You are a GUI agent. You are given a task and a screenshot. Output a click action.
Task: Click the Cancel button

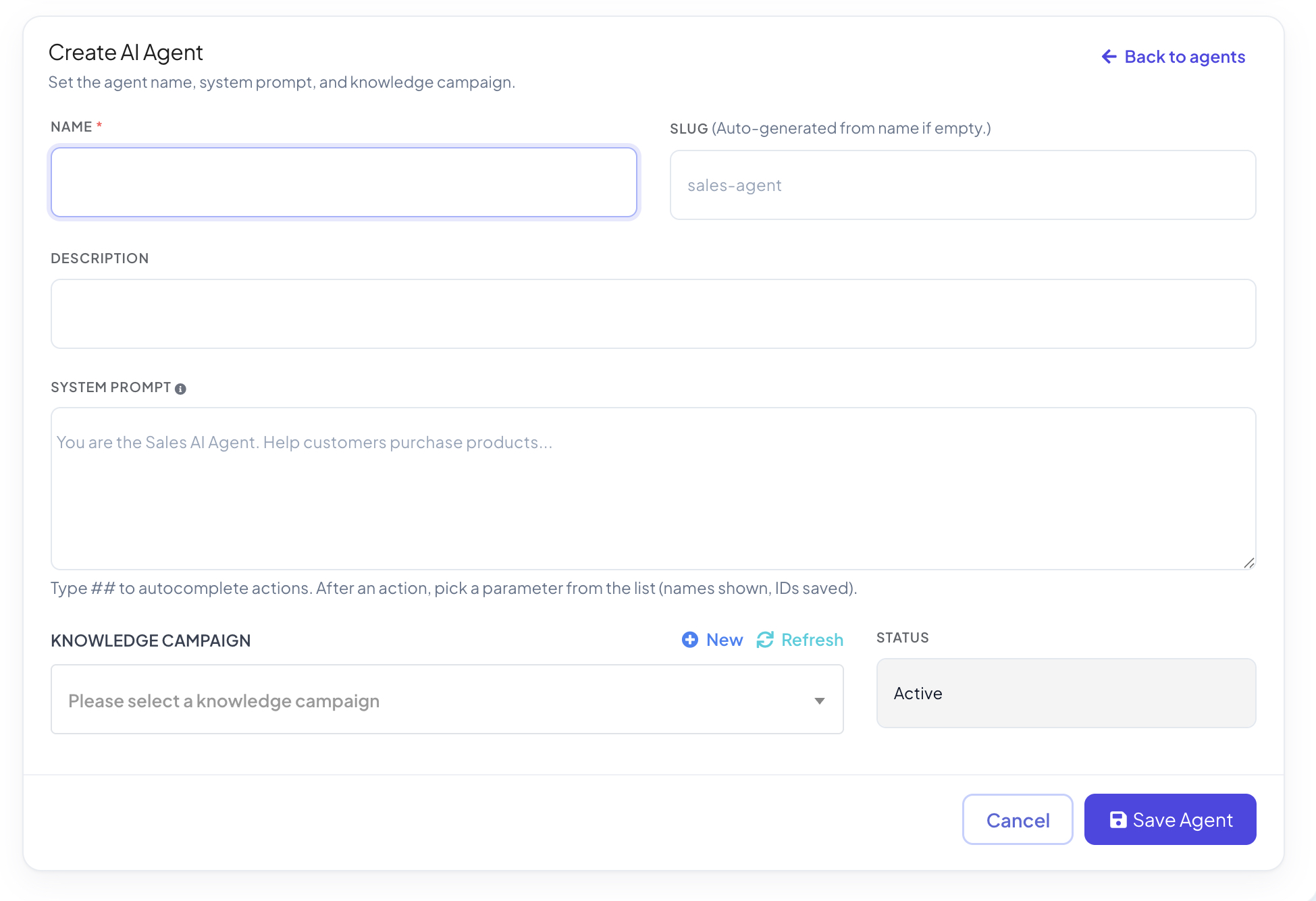point(1018,819)
